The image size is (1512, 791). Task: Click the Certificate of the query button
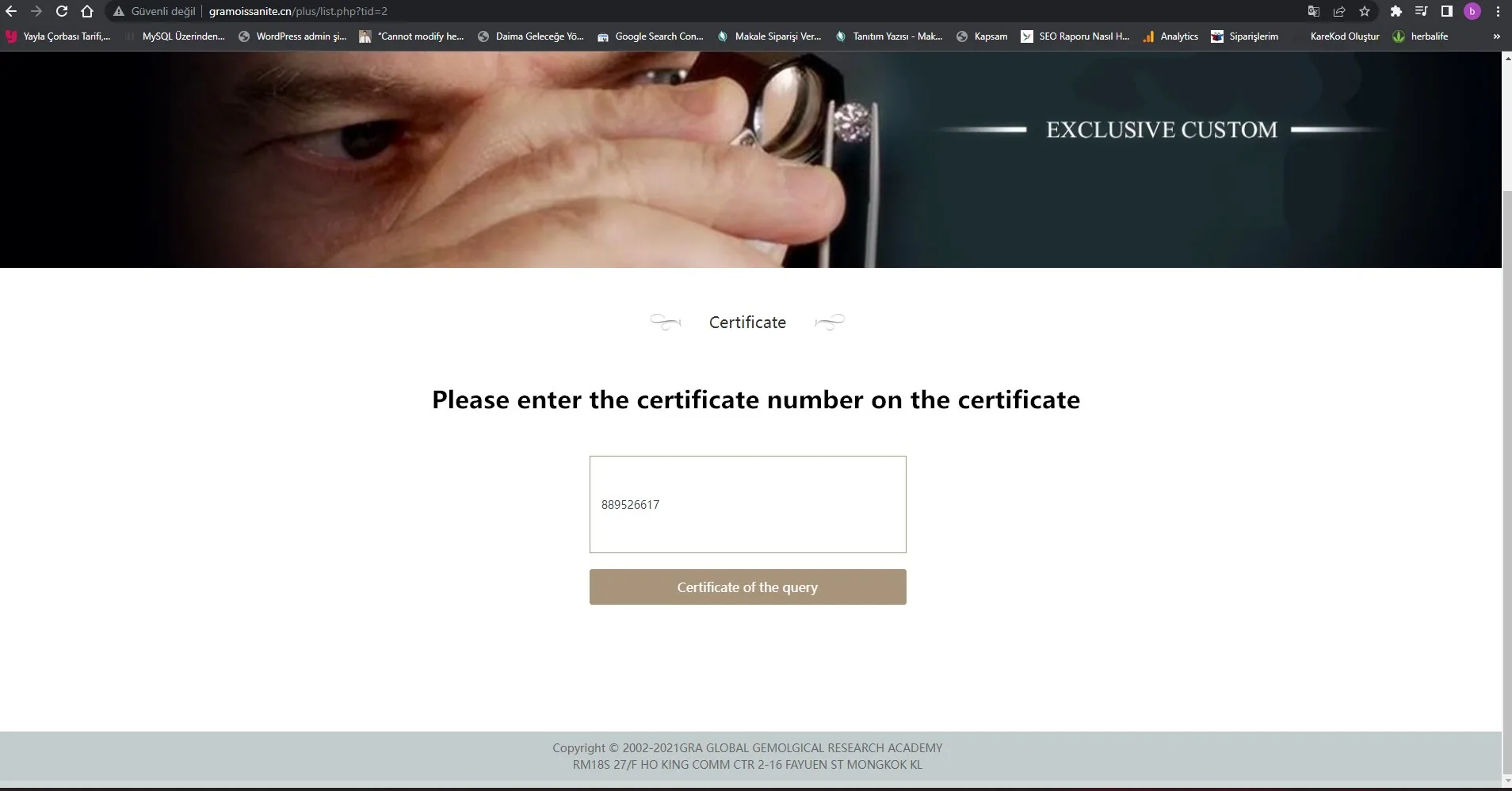click(x=747, y=587)
